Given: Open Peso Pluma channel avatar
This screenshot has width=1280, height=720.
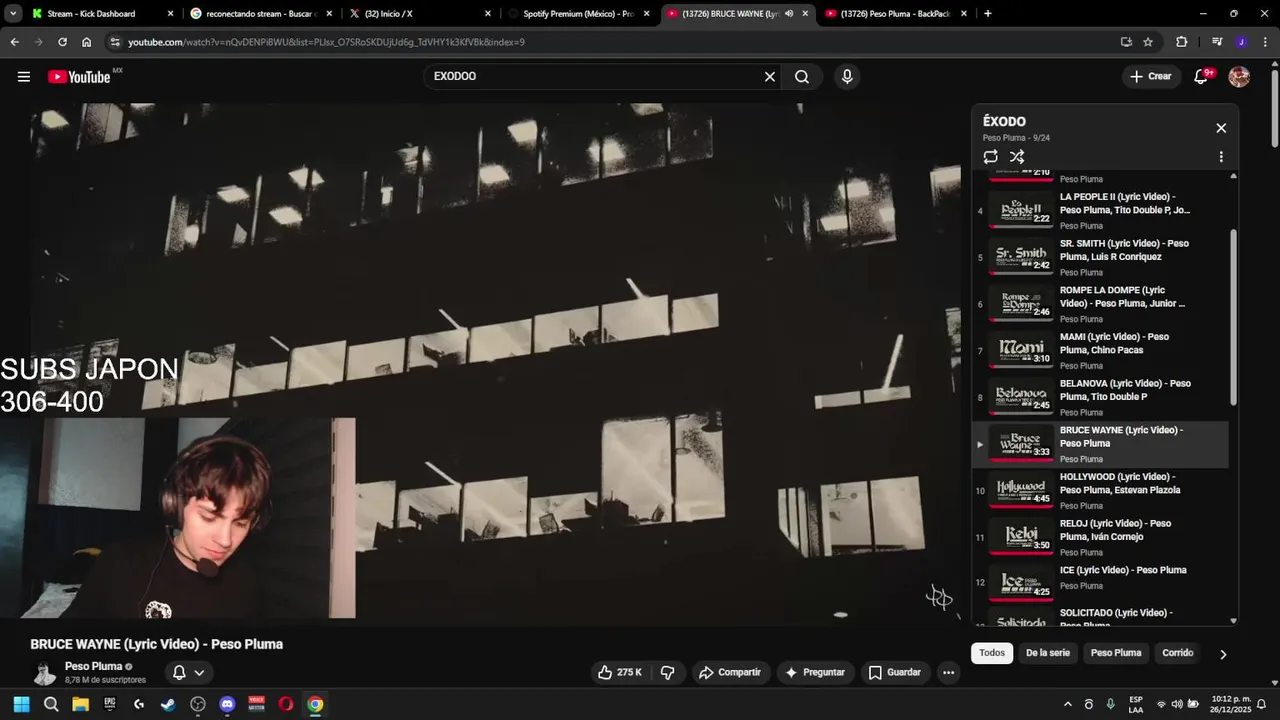Looking at the screenshot, I should 44,672.
